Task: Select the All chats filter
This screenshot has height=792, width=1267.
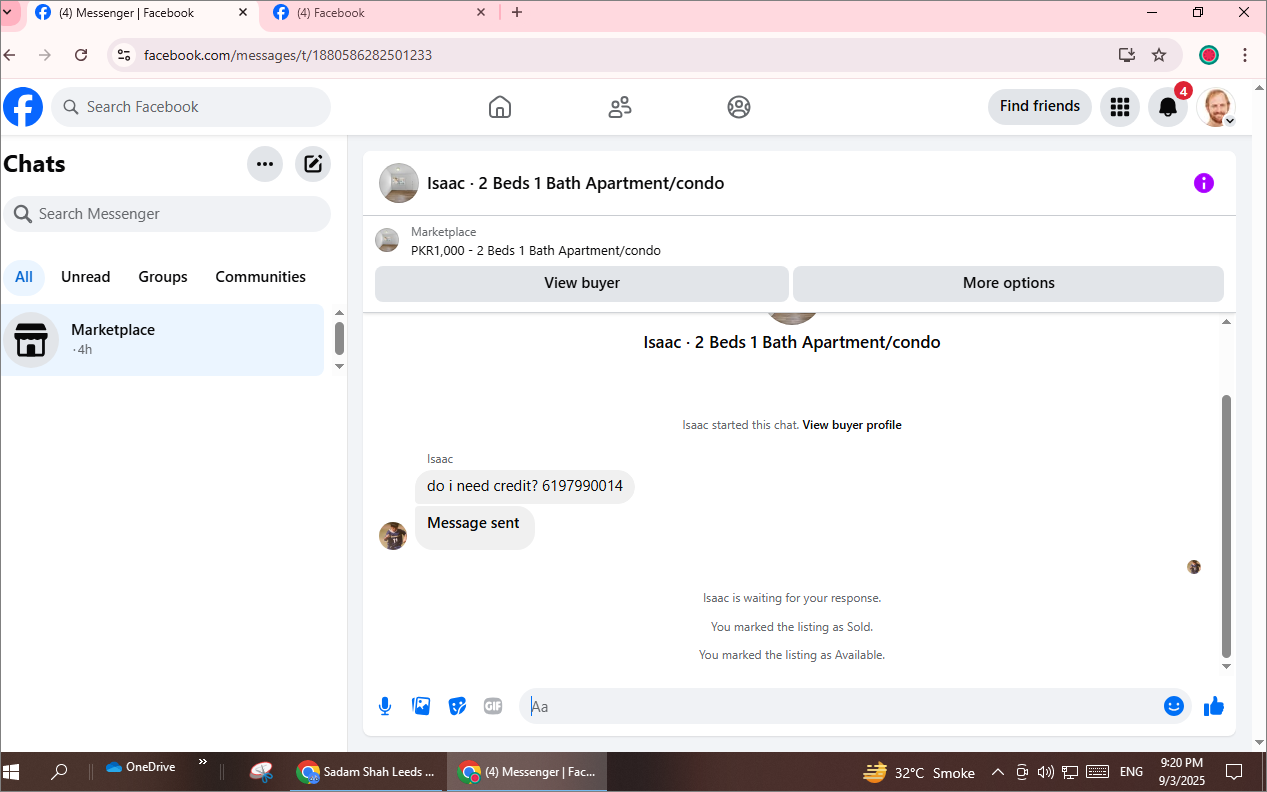Action: click(24, 277)
